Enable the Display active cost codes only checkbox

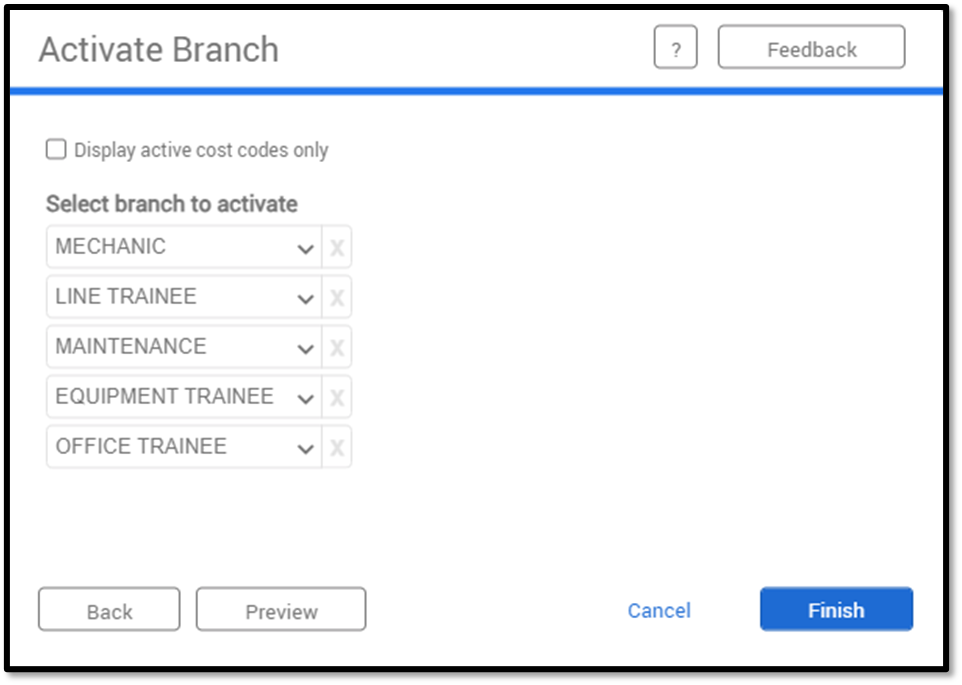[x=55, y=148]
